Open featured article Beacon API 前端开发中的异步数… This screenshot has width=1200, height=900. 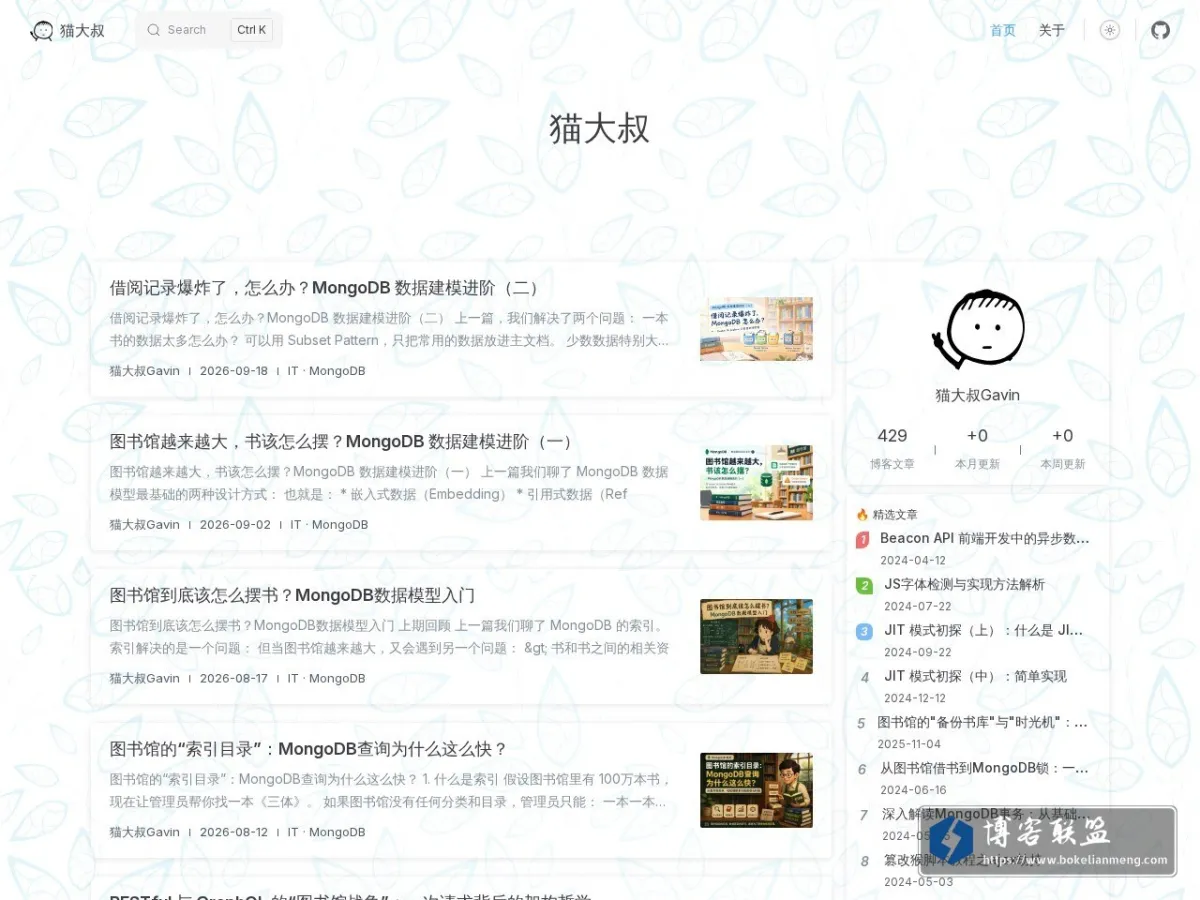985,538
